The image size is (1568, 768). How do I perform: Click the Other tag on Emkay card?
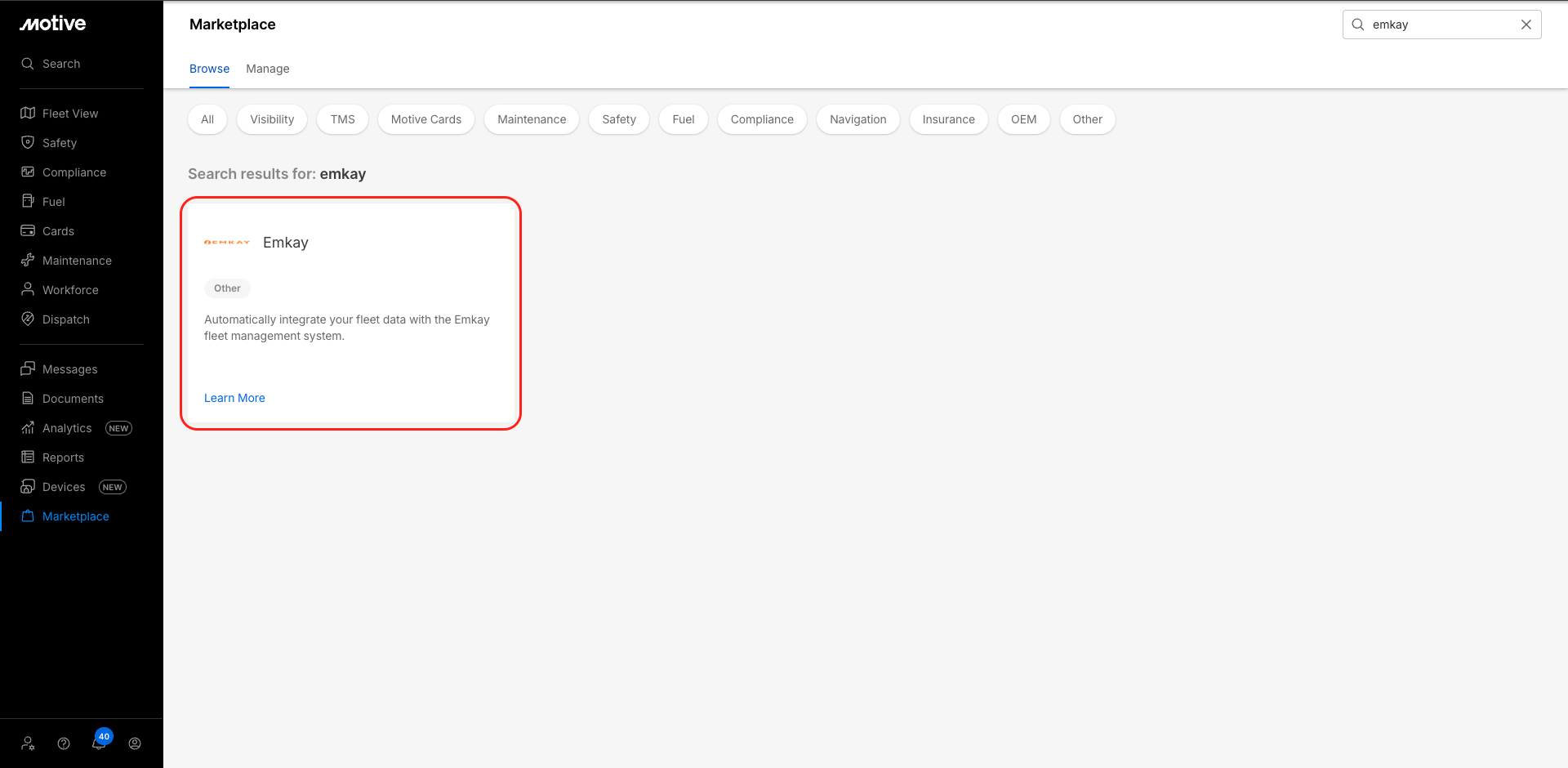(227, 288)
